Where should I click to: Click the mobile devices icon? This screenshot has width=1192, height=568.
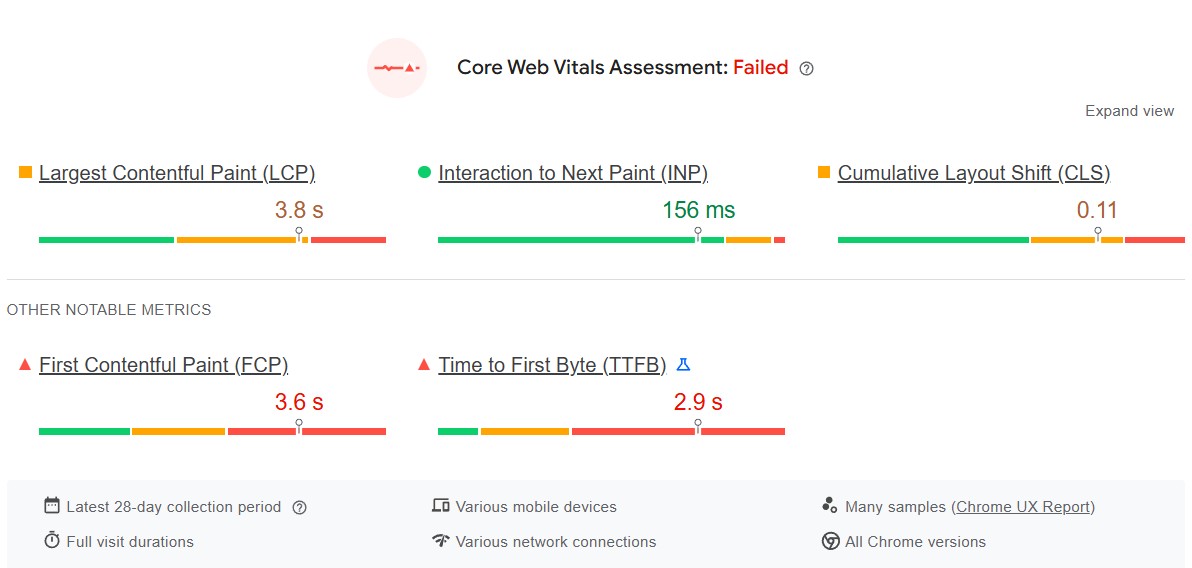pyautogui.click(x=440, y=506)
